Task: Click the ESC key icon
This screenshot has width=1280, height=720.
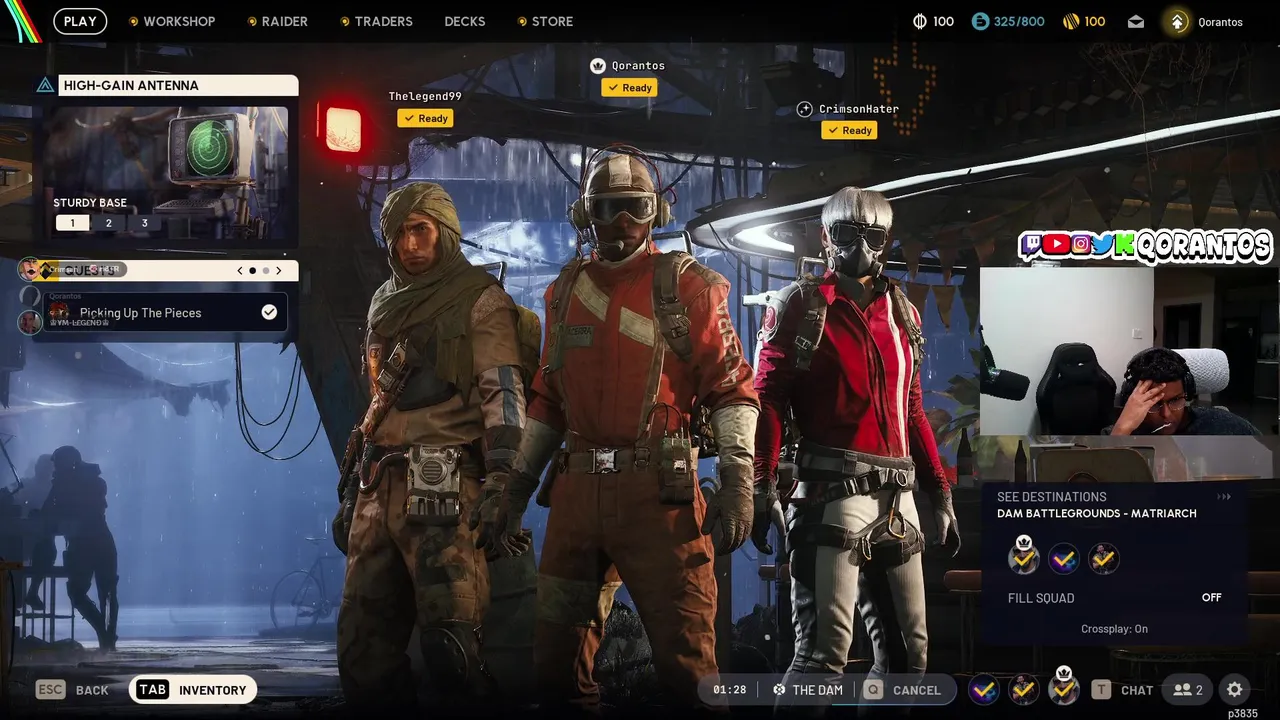Action: (x=51, y=690)
